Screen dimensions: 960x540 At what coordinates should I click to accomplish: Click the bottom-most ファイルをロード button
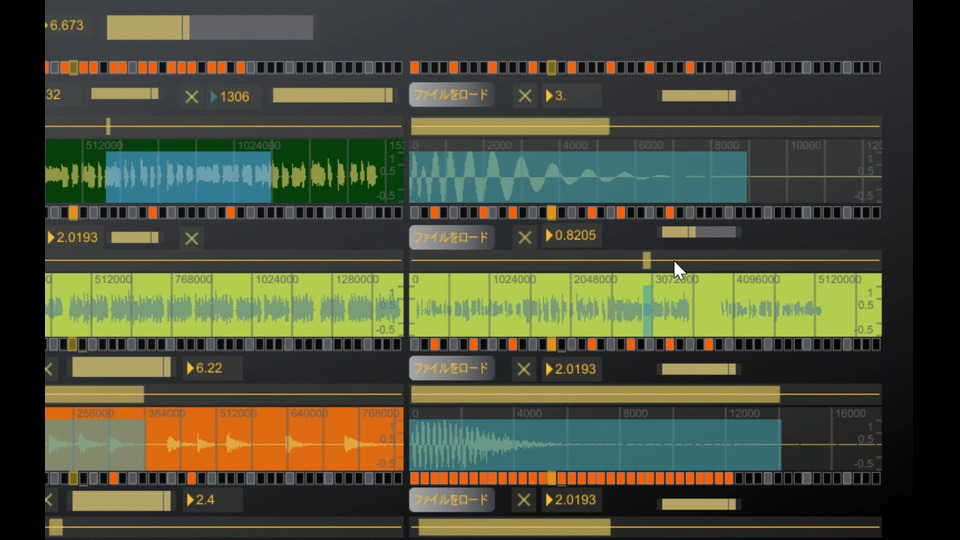[451, 500]
